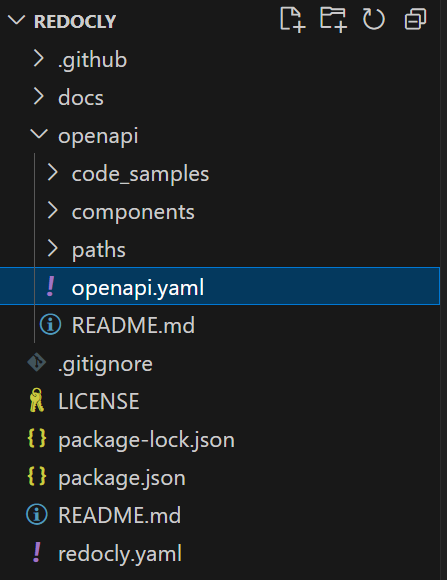The height and width of the screenshot is (580, 447).
Task: Click the exclamation icon beside redocly.yaml
Action: coord(37,552)
